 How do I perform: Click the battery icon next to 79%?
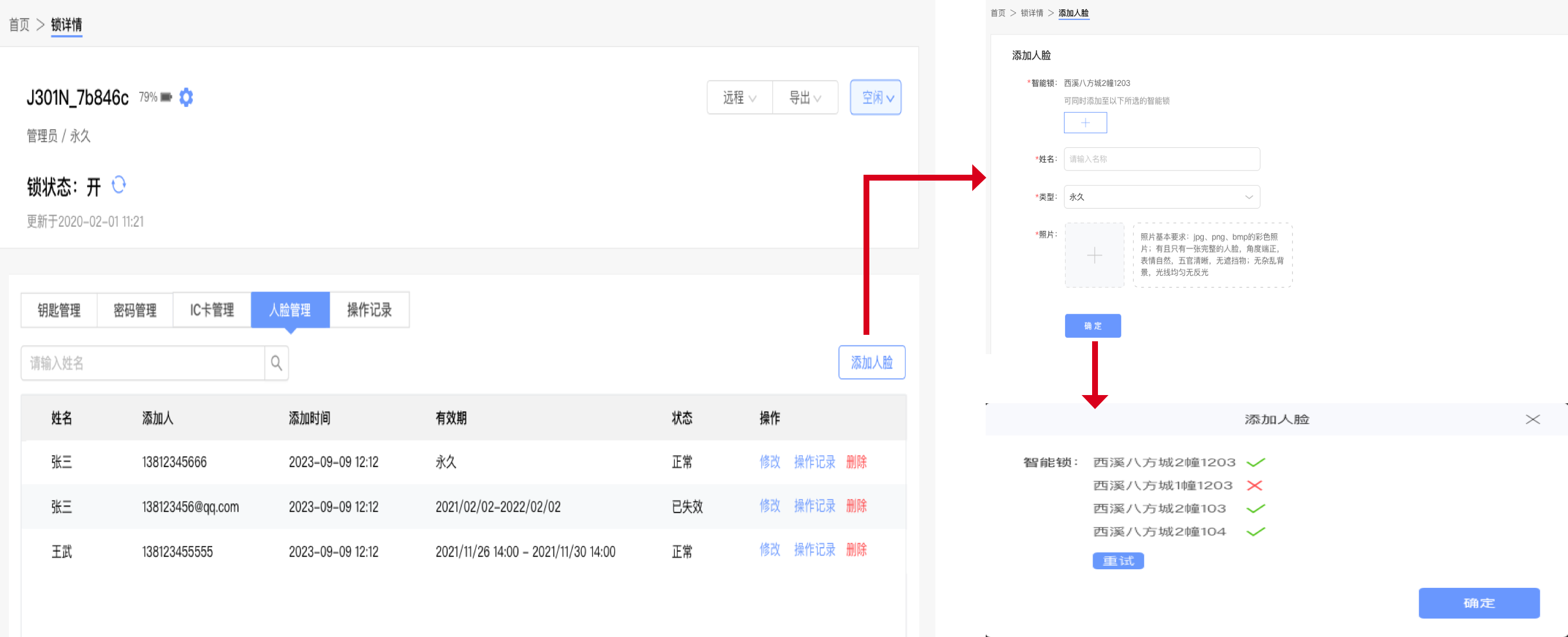point(166,98)
